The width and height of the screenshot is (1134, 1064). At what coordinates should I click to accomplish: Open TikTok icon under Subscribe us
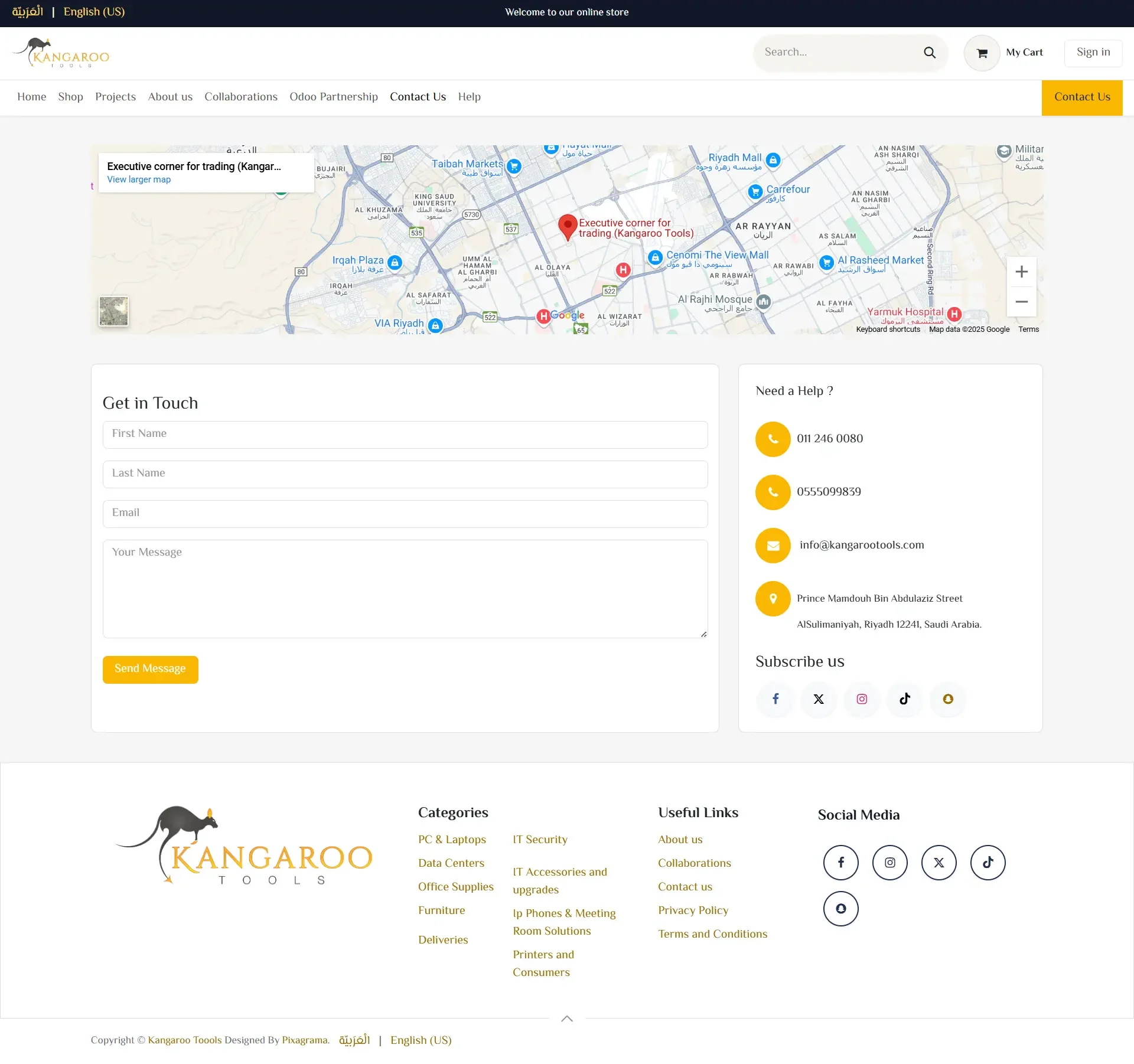(x=905, y=699)
